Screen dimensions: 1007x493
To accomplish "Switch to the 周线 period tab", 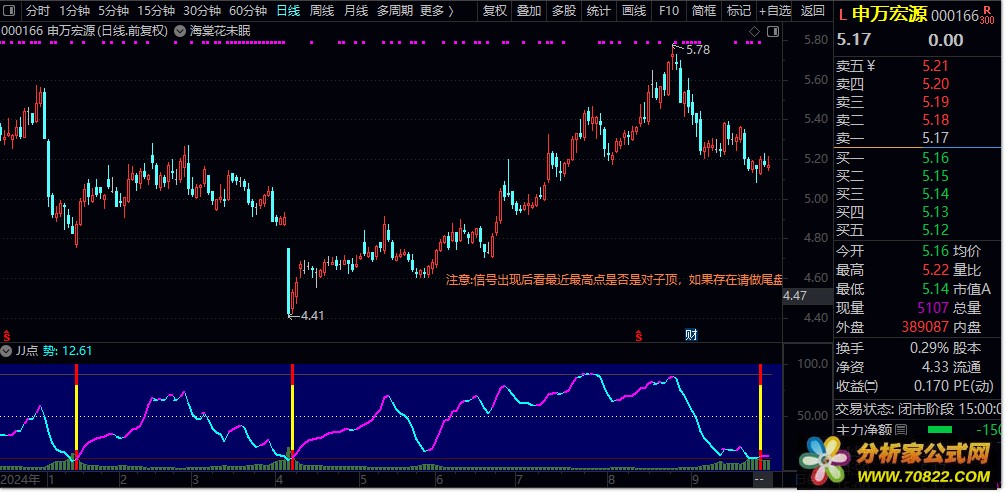I will pyautogui.click(x=321, y=11).
